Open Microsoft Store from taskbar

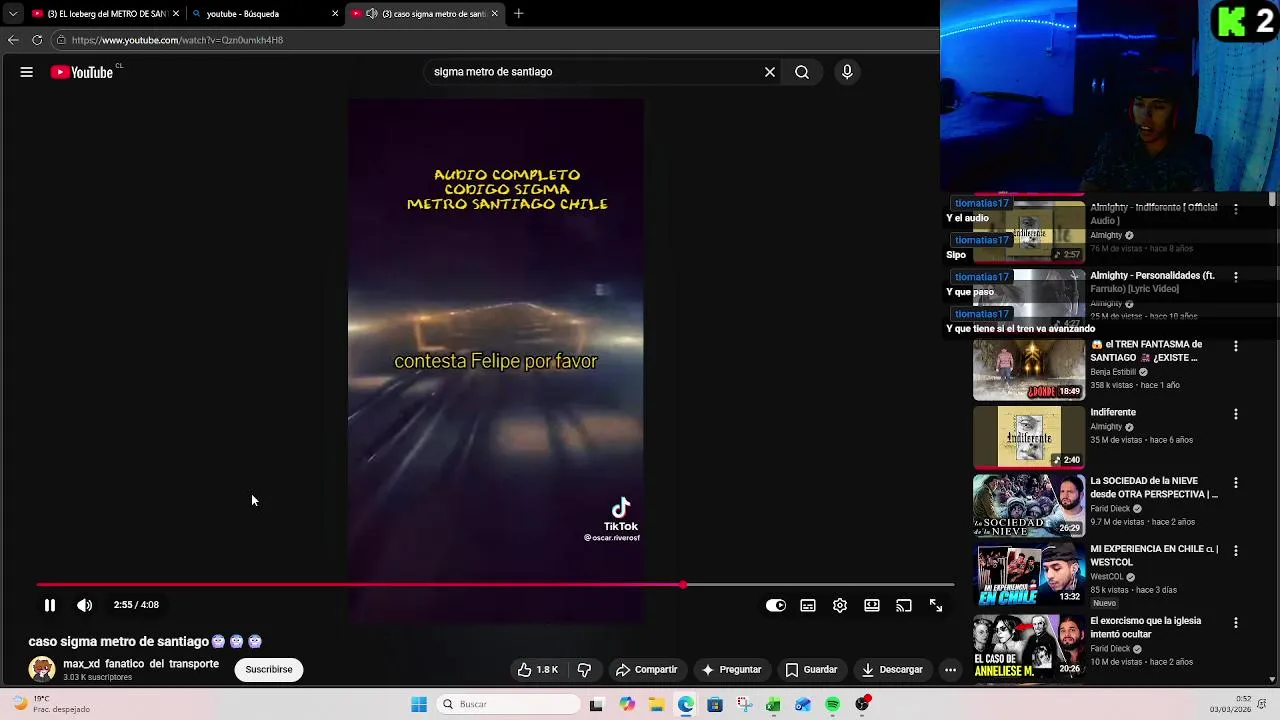click(x=715, y=705)
